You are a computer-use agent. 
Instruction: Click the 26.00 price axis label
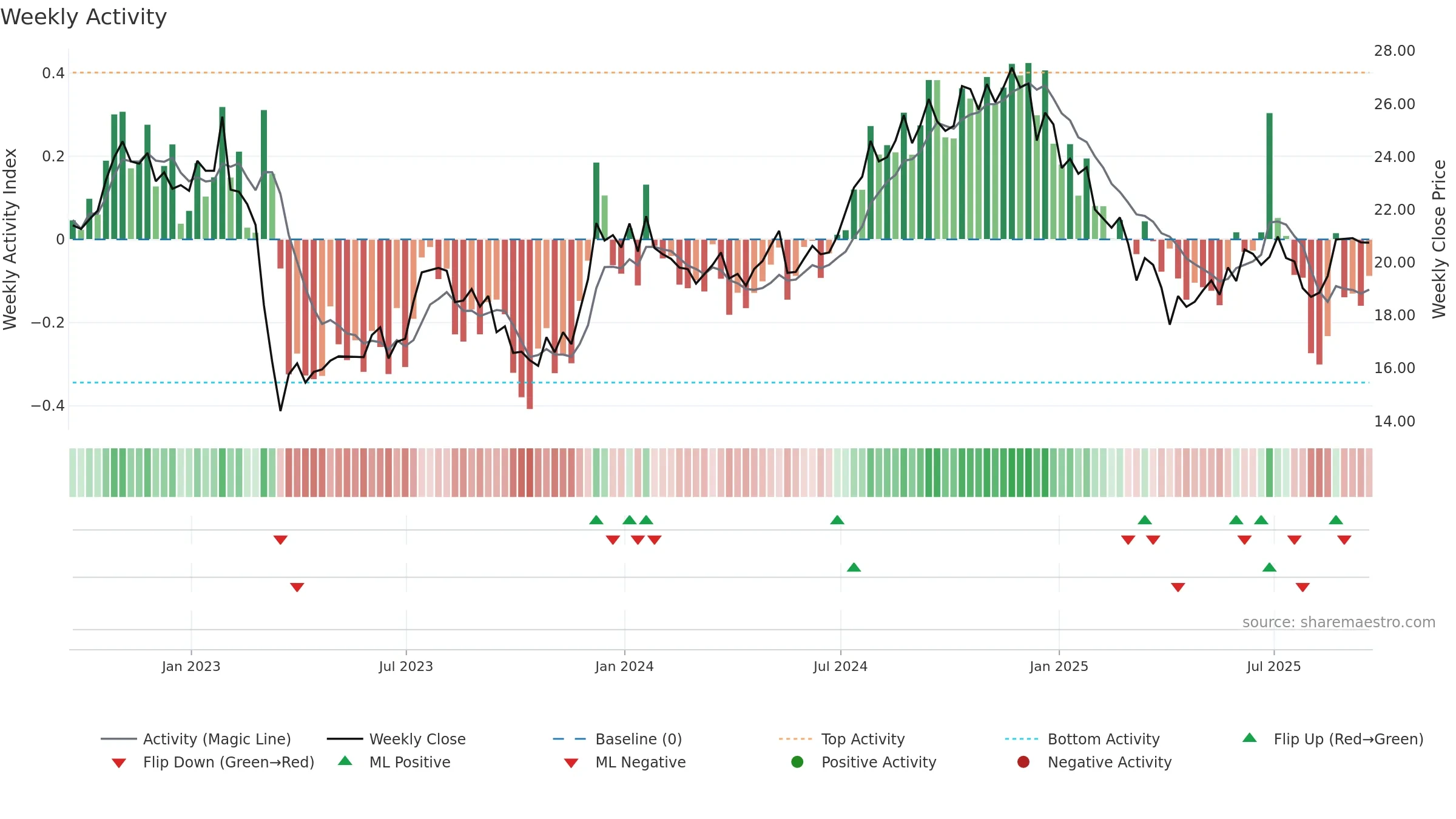(x=1394, y=104)
